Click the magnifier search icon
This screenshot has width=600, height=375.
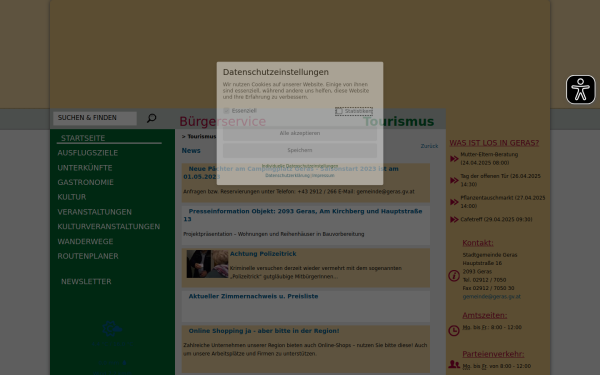[x=152, y=118]
